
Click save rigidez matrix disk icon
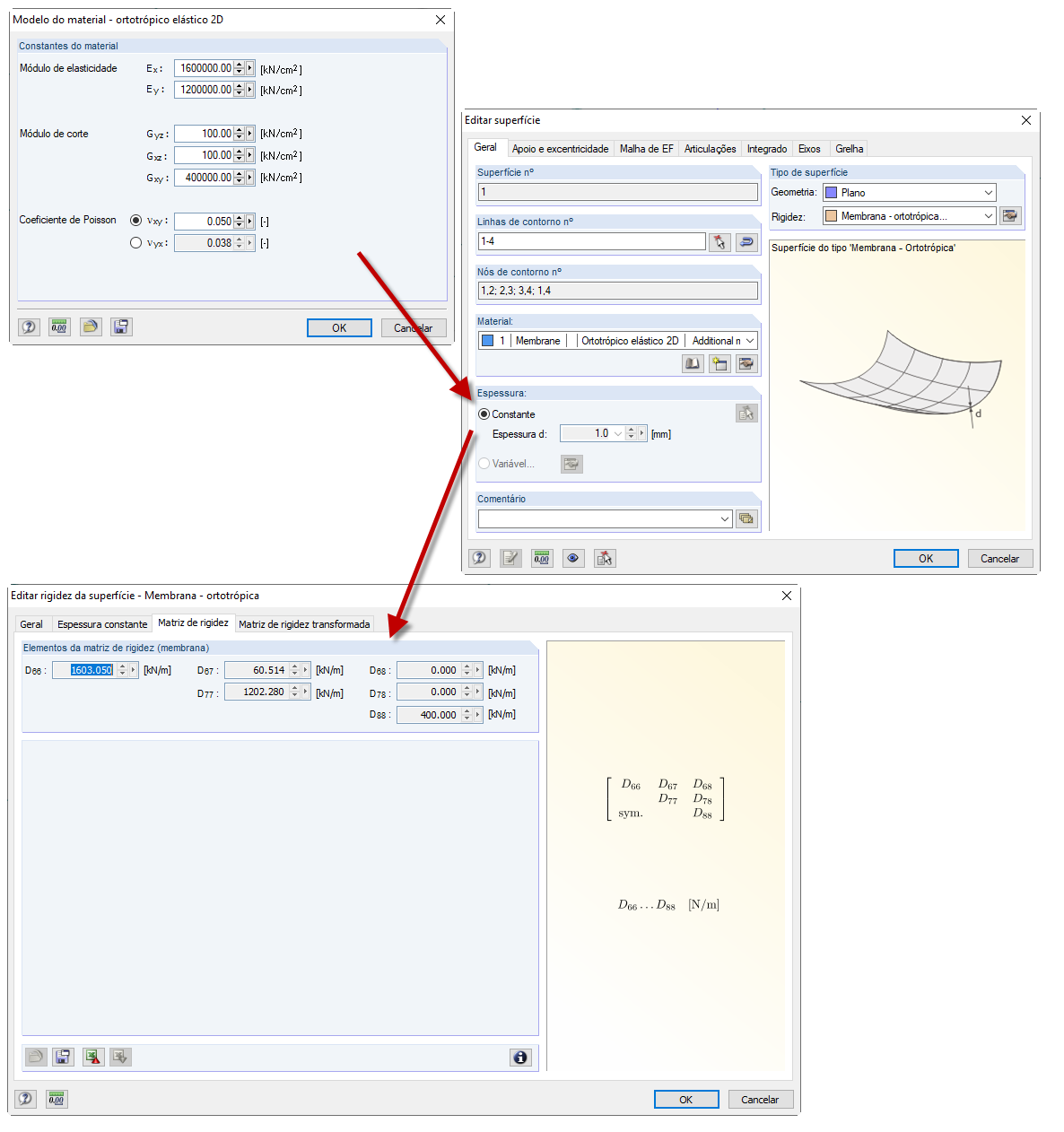tap(63, 1057)
